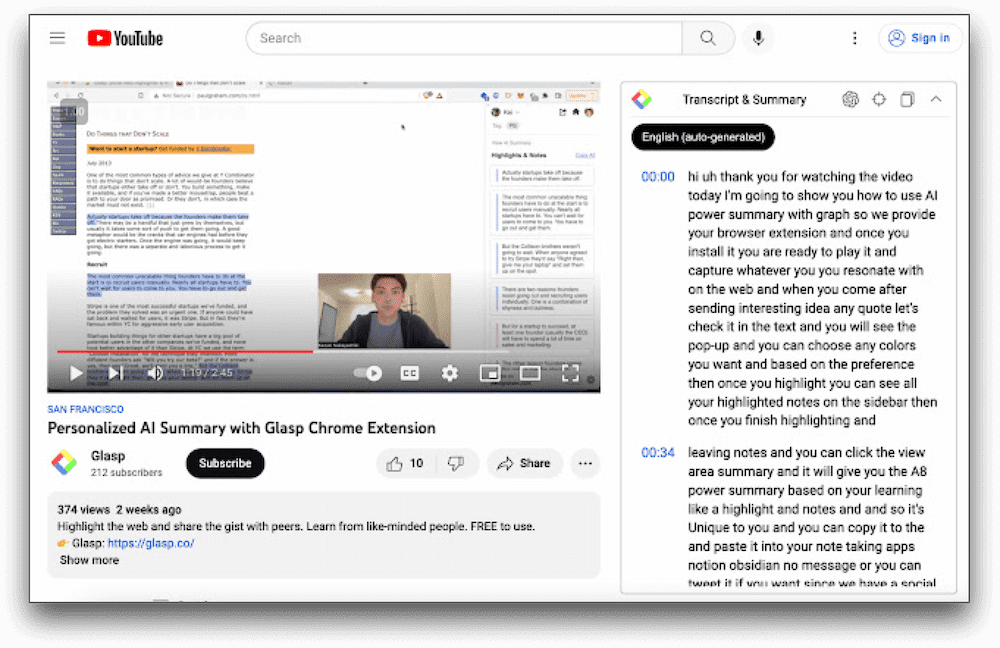Start voice search with microphone icon

point(758,38)
